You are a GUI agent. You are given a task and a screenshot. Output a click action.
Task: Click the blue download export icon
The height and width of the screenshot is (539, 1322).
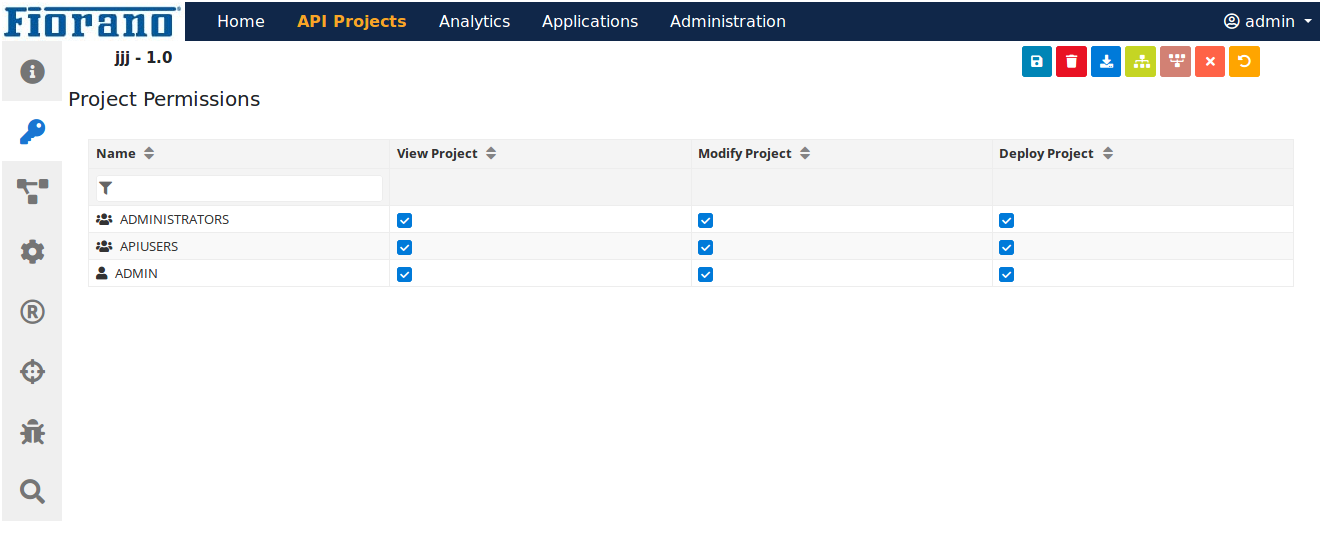[x=1106, y=62]
